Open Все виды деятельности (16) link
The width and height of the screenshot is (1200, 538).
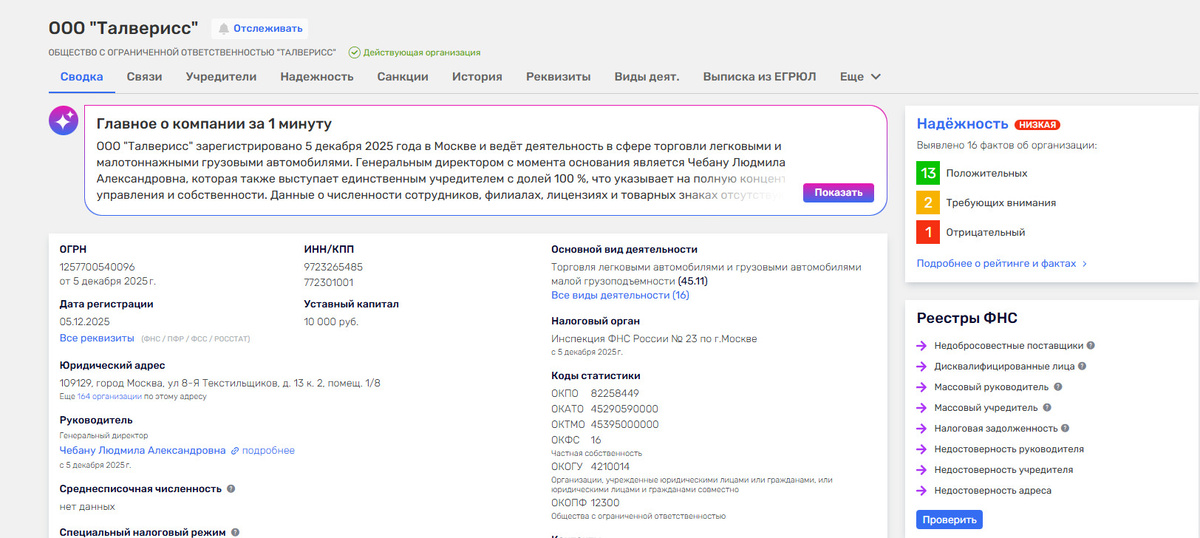(620, 295)
